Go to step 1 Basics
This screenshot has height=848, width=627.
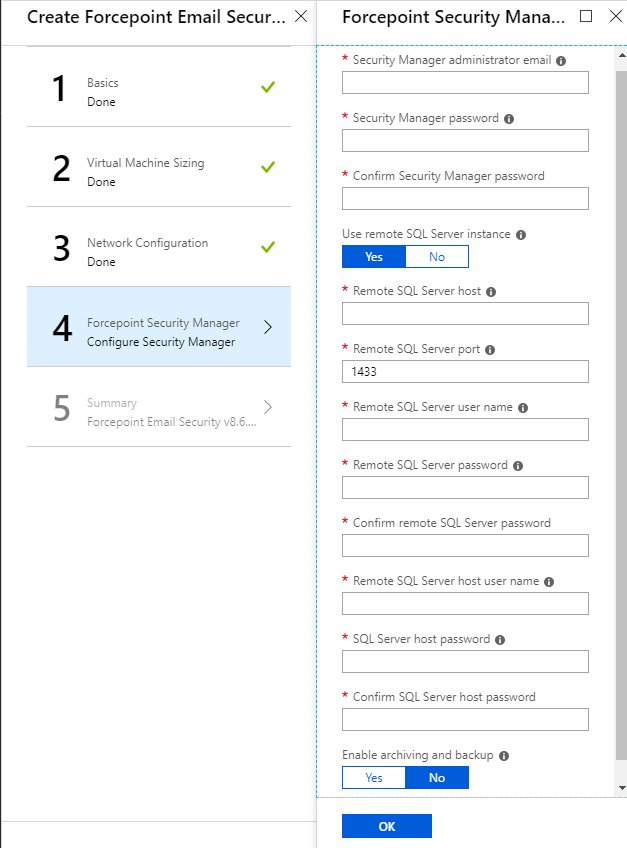[x=159, y=87]
